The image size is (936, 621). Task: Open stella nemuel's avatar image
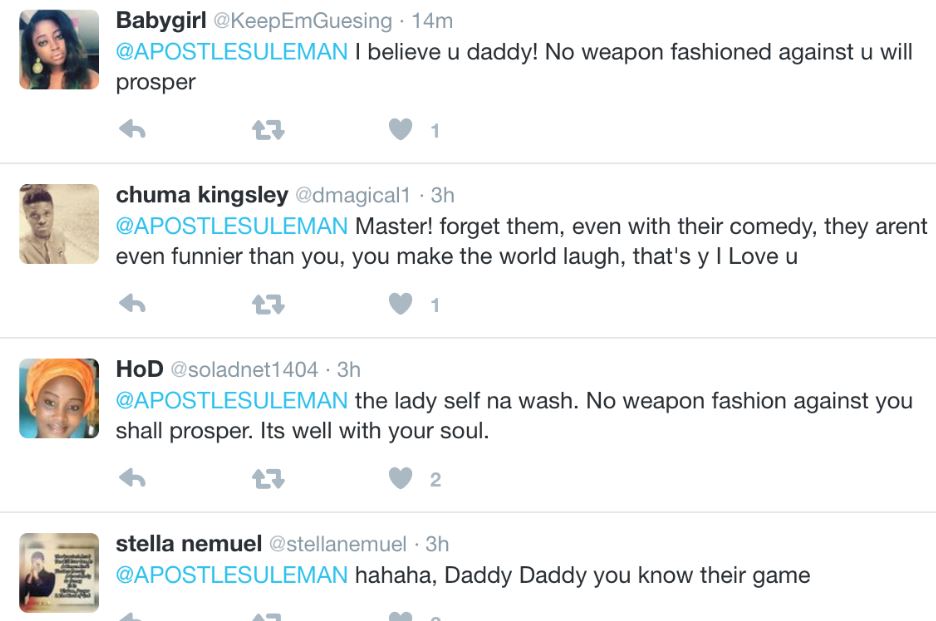click(59, 572)
